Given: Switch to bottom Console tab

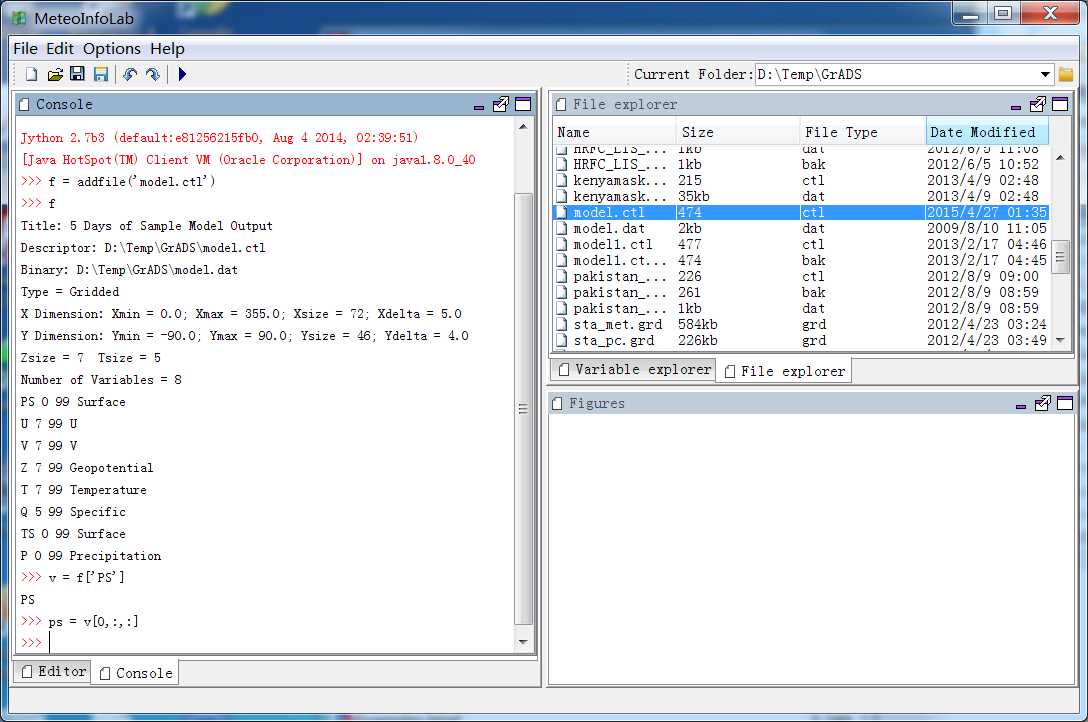Looking at the screenshot, I should point(136,673).
